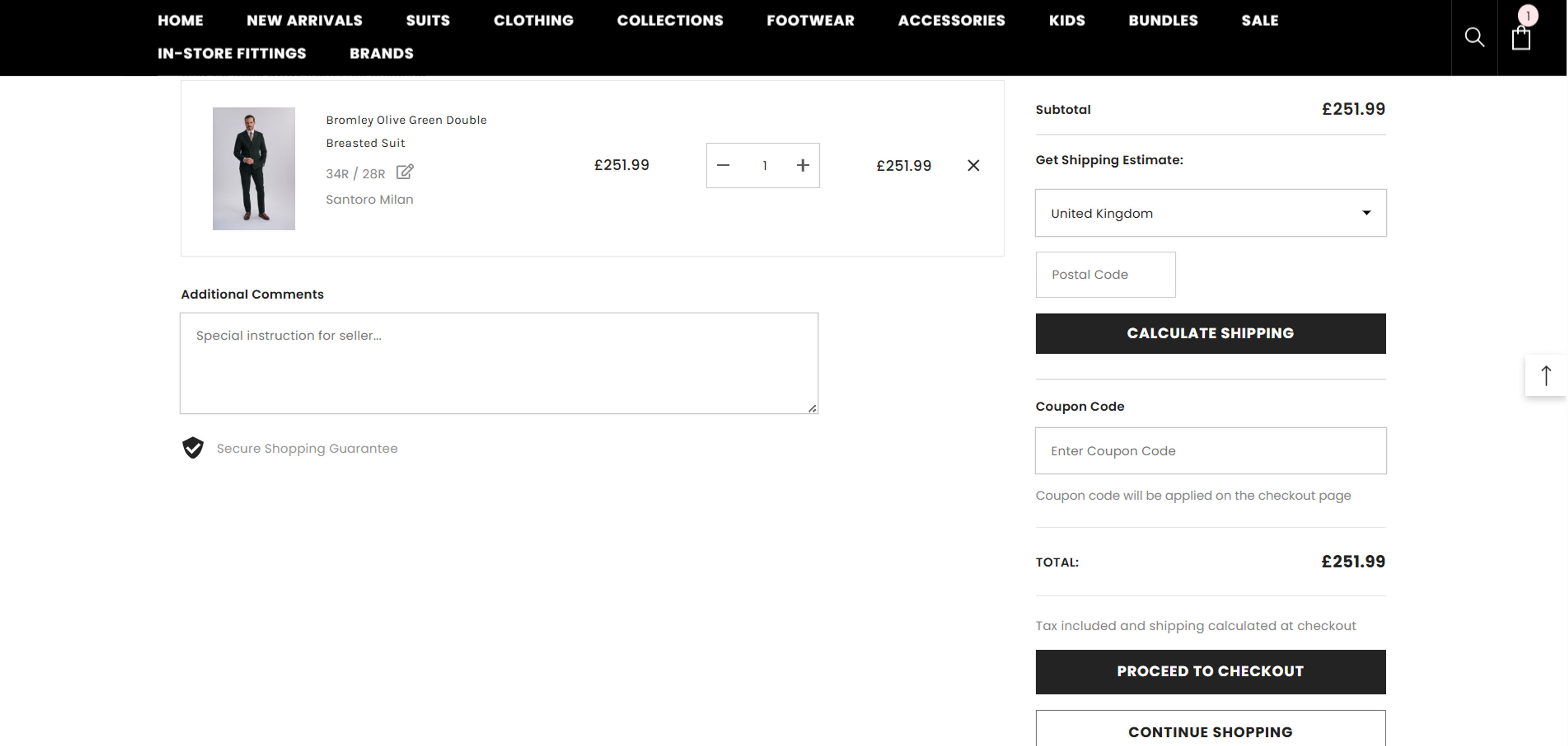1568x746 pixels.
Task: Click PROCEED TO CHECKOUT
Action: (x=1210, y=671)
